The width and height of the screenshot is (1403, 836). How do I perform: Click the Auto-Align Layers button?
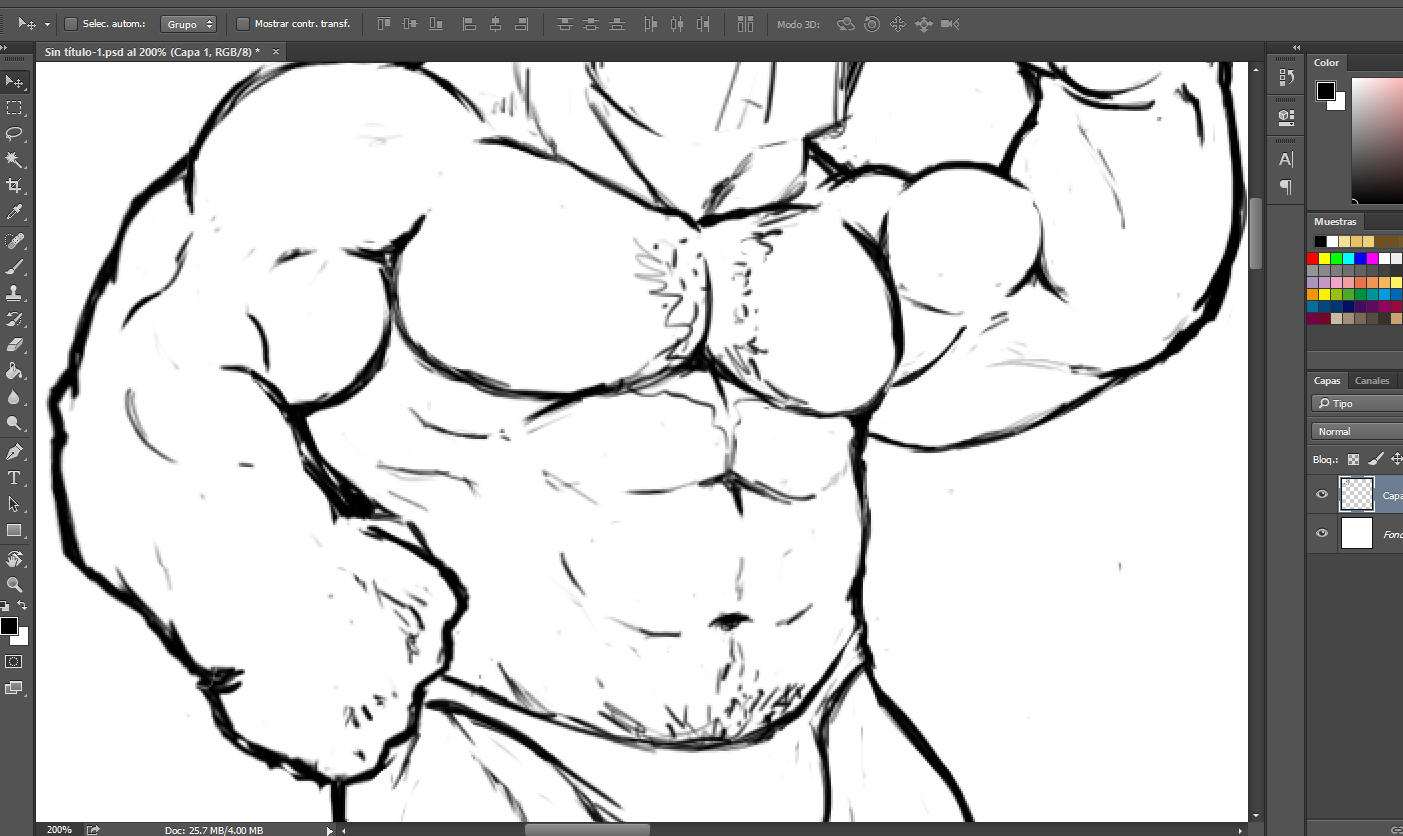744,24
